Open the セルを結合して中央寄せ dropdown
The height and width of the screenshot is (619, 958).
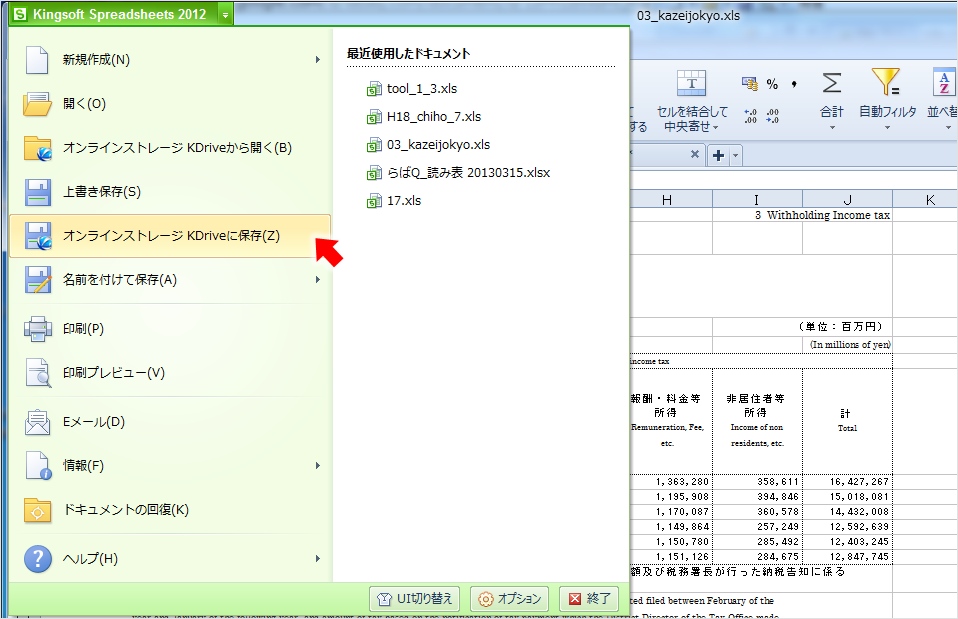pos(715,128)
